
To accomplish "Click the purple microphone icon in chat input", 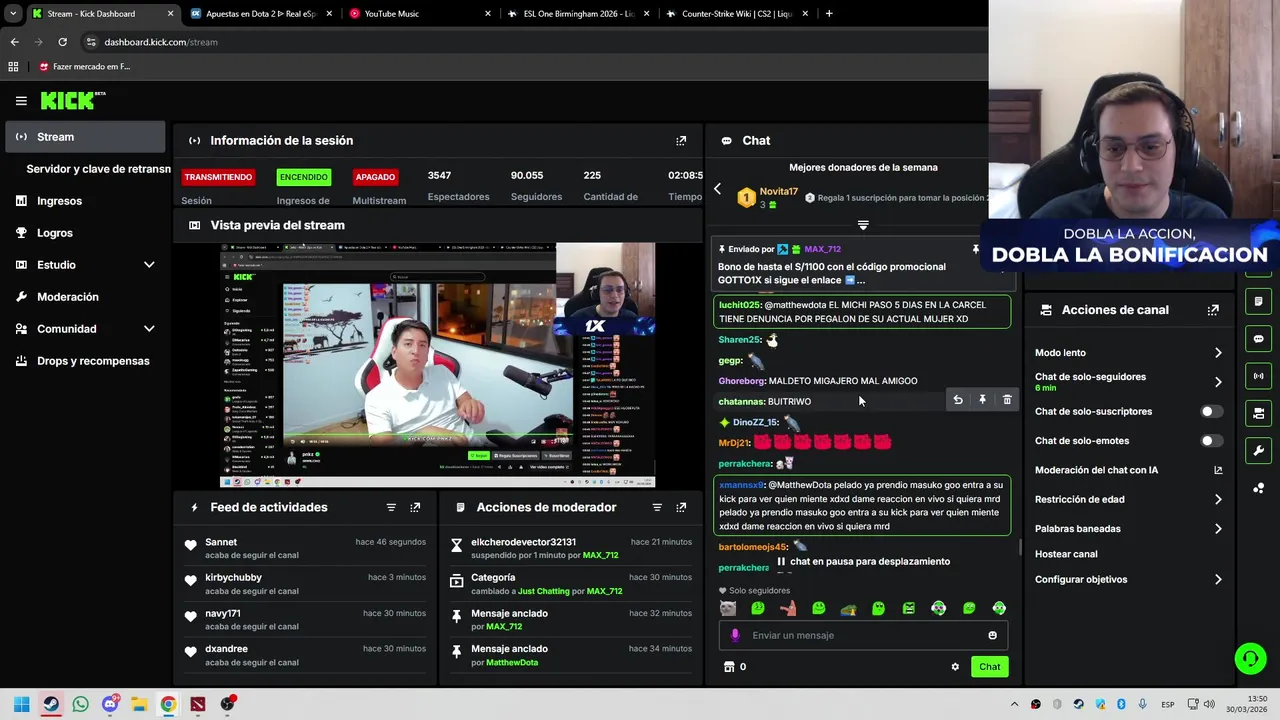I will click(x=735, y=635).
